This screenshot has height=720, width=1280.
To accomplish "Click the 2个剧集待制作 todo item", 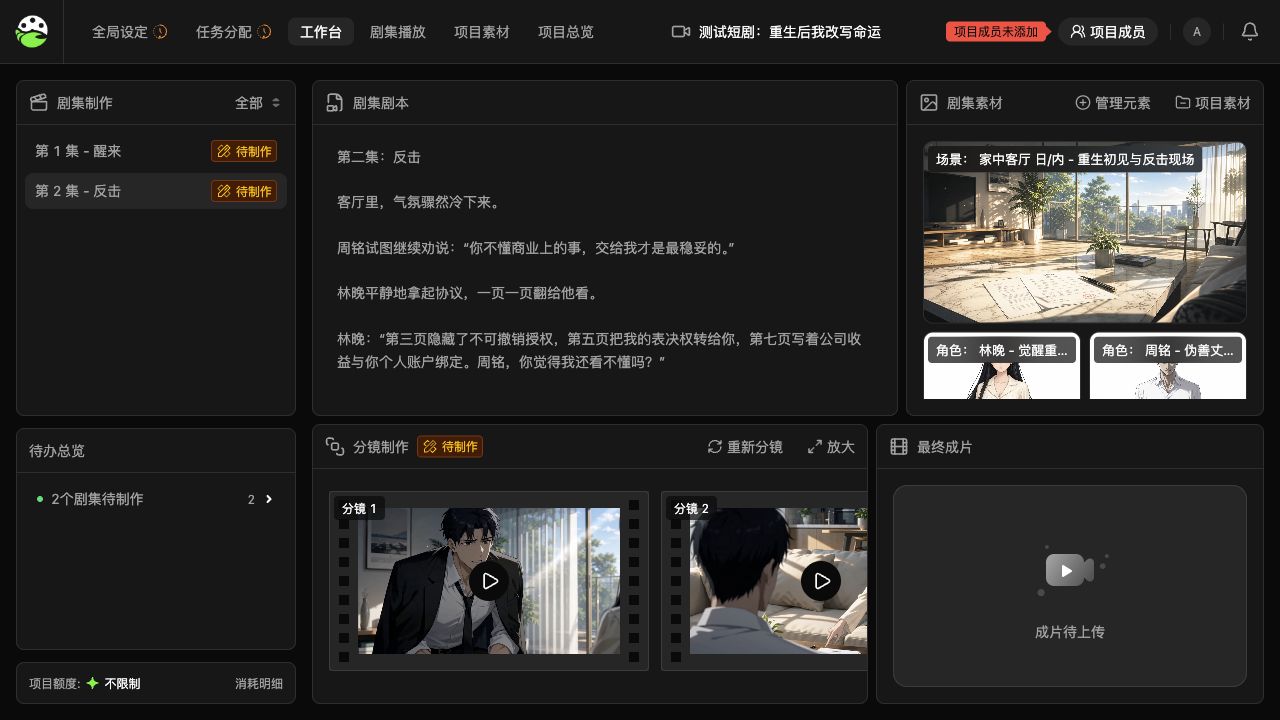I will point(156,499).
